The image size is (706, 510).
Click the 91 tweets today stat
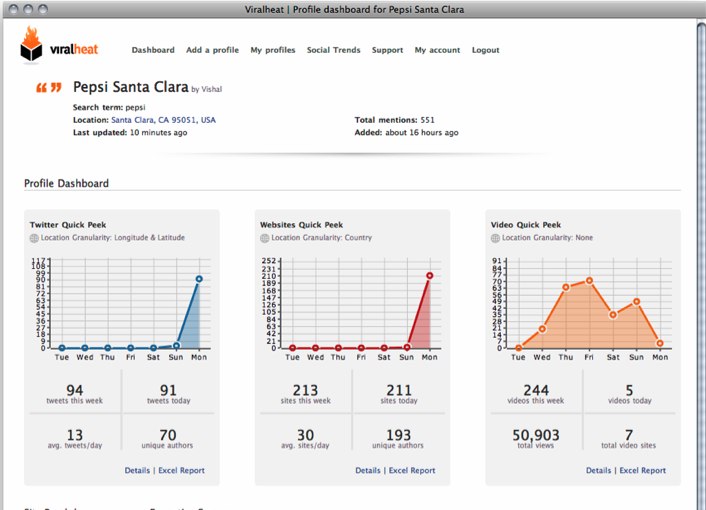(x=168, y=393)
